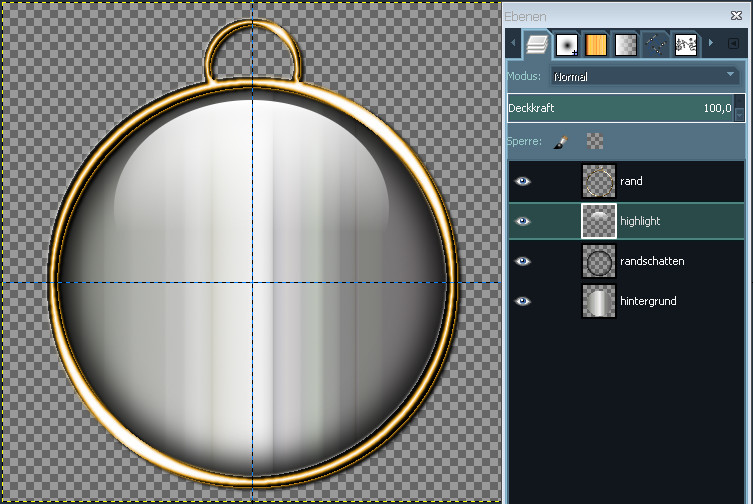Open the orange striped pattern tab
This screenshot has height=504, width=753.
(x=596, y=44)
